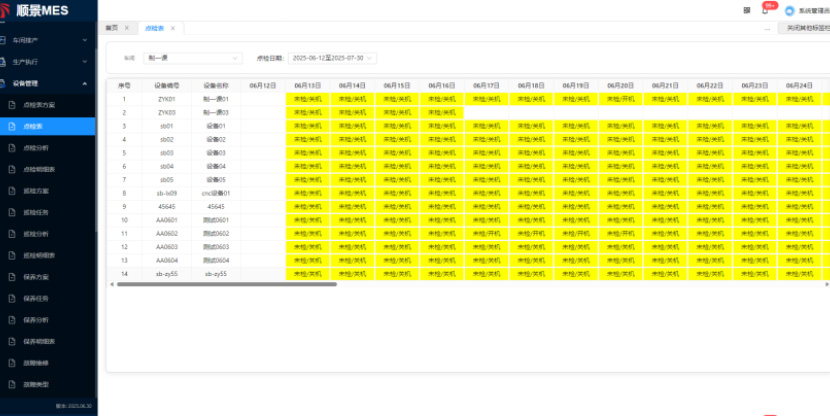Viewport: 830px width, 416px height.
Task: Click the 顺景MES logo icon
Action: coord(6,9)
